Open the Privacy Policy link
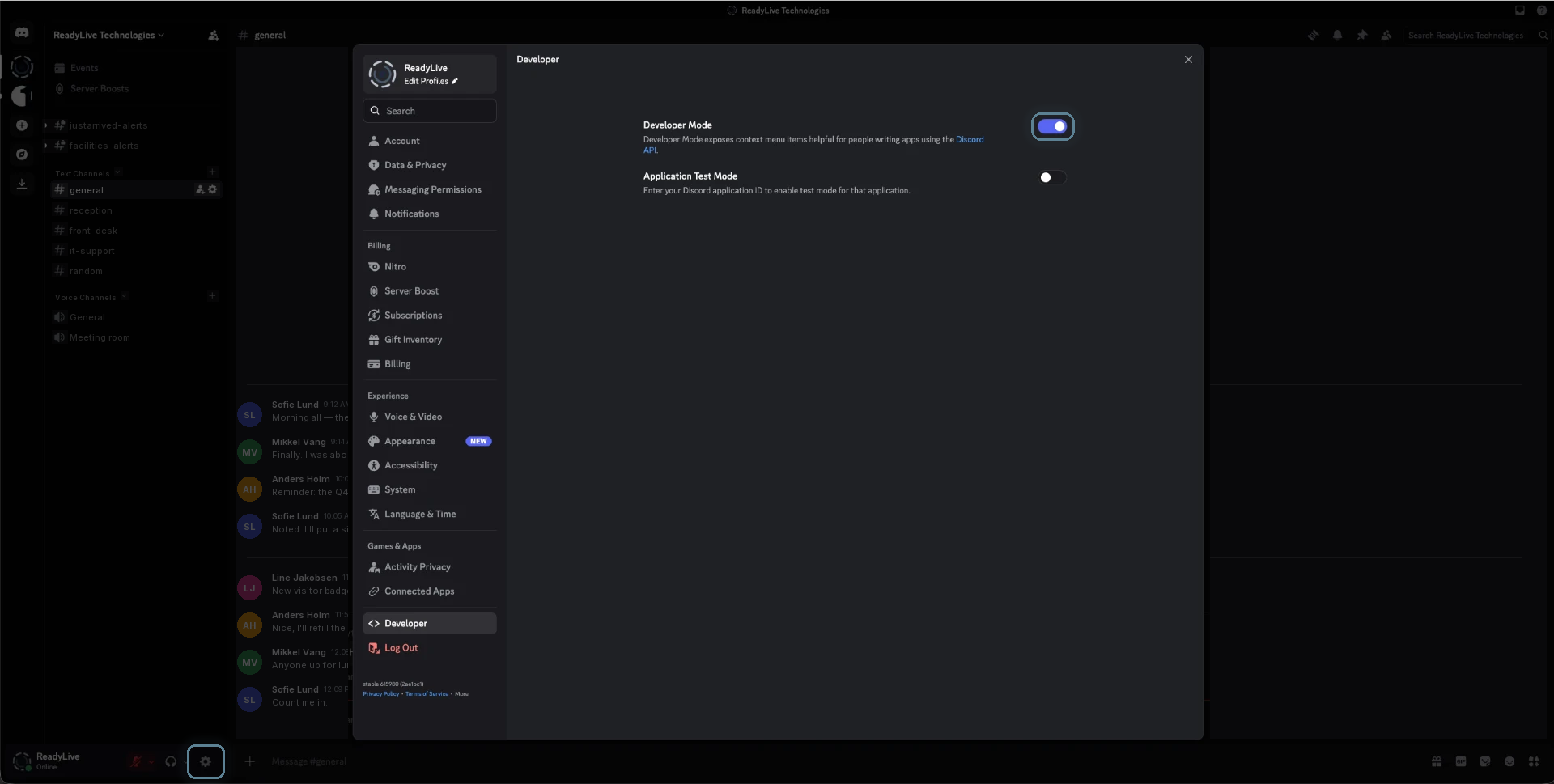 (380, 694)
